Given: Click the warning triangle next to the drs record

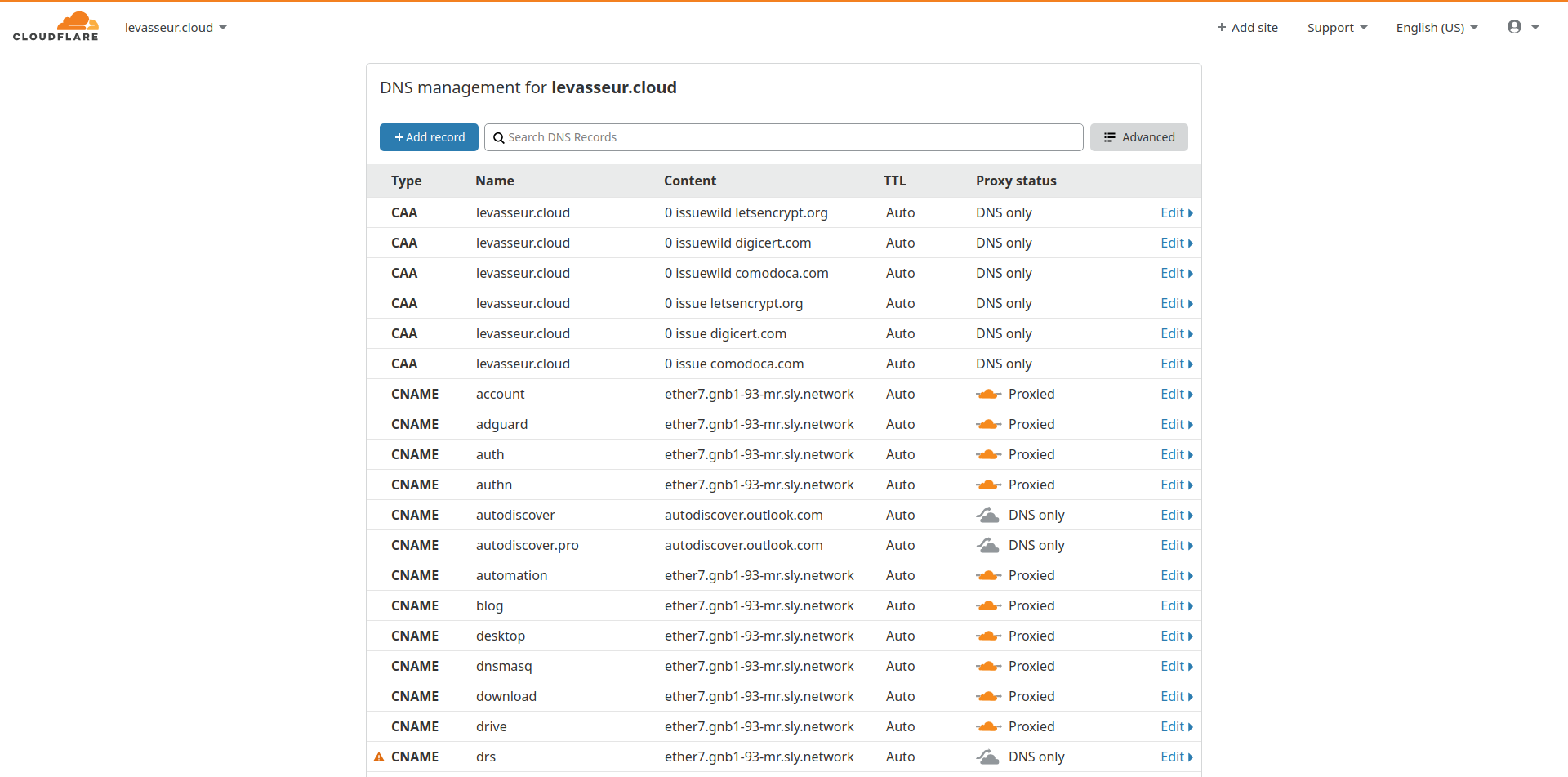Looking at the screenshot, I should pos(380,757).
